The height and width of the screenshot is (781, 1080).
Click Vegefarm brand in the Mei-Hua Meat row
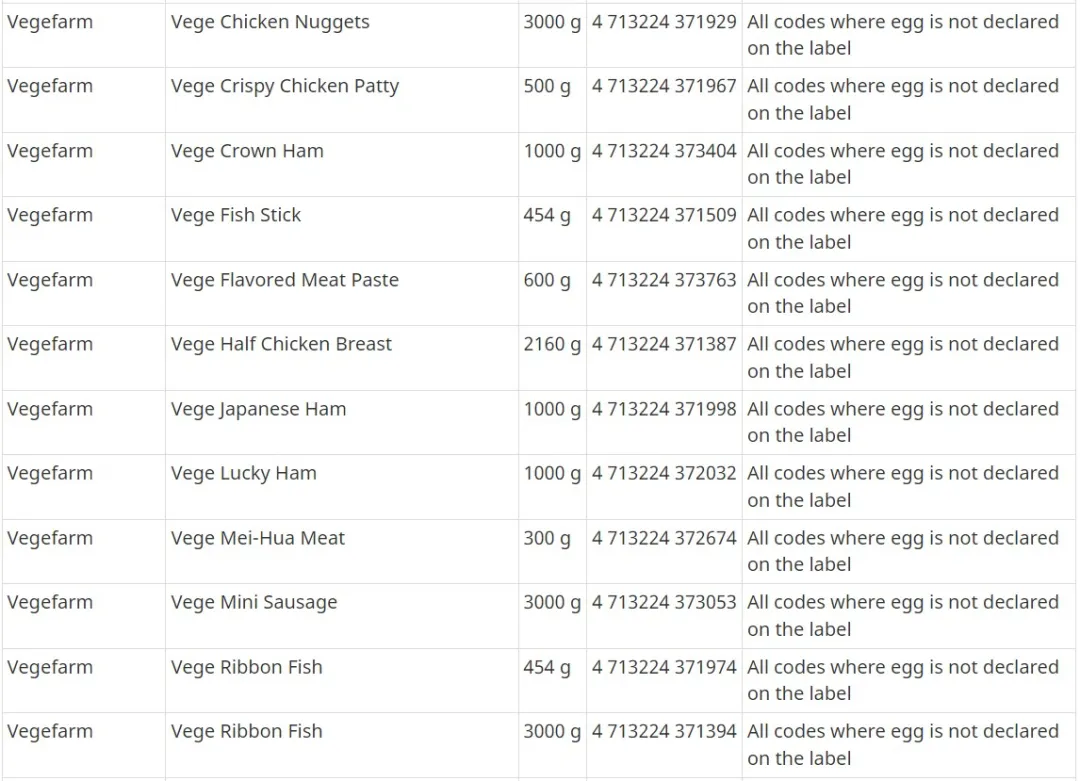50,538
